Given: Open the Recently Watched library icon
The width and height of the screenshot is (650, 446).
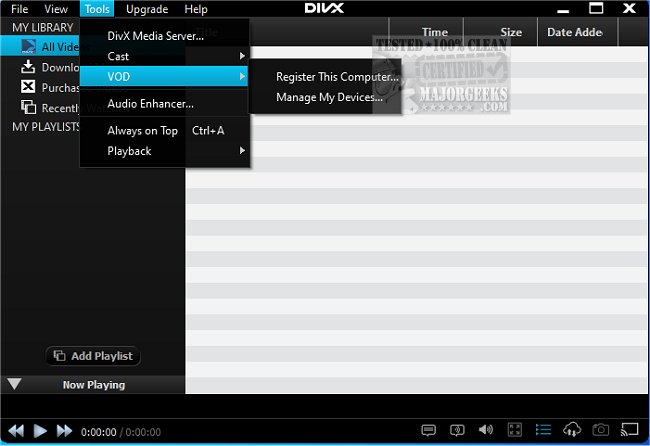Looking at the screenshot, I should pyautogui.click(x=28, y=107).
